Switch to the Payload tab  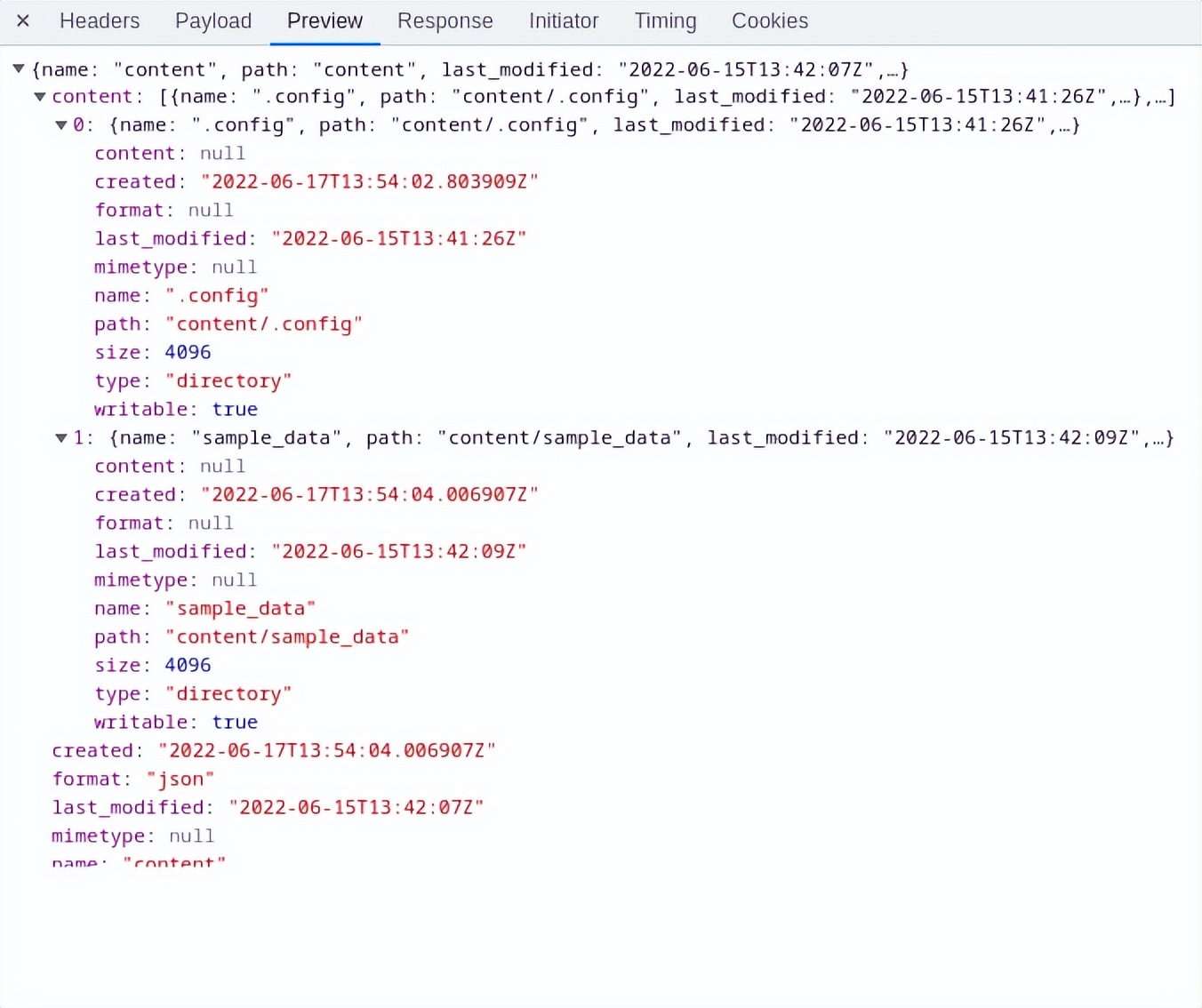coord(213,20)
